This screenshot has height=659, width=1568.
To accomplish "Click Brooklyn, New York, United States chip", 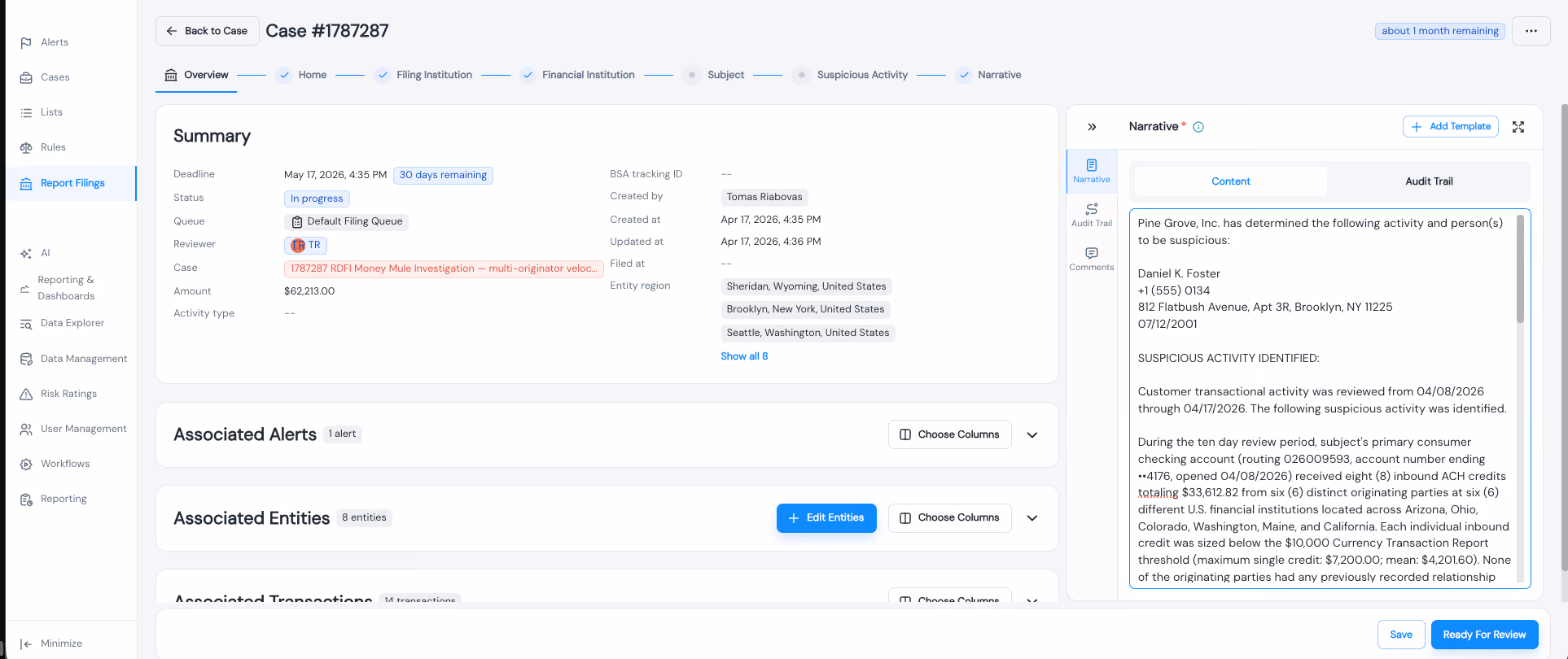I will pos(805,309).
